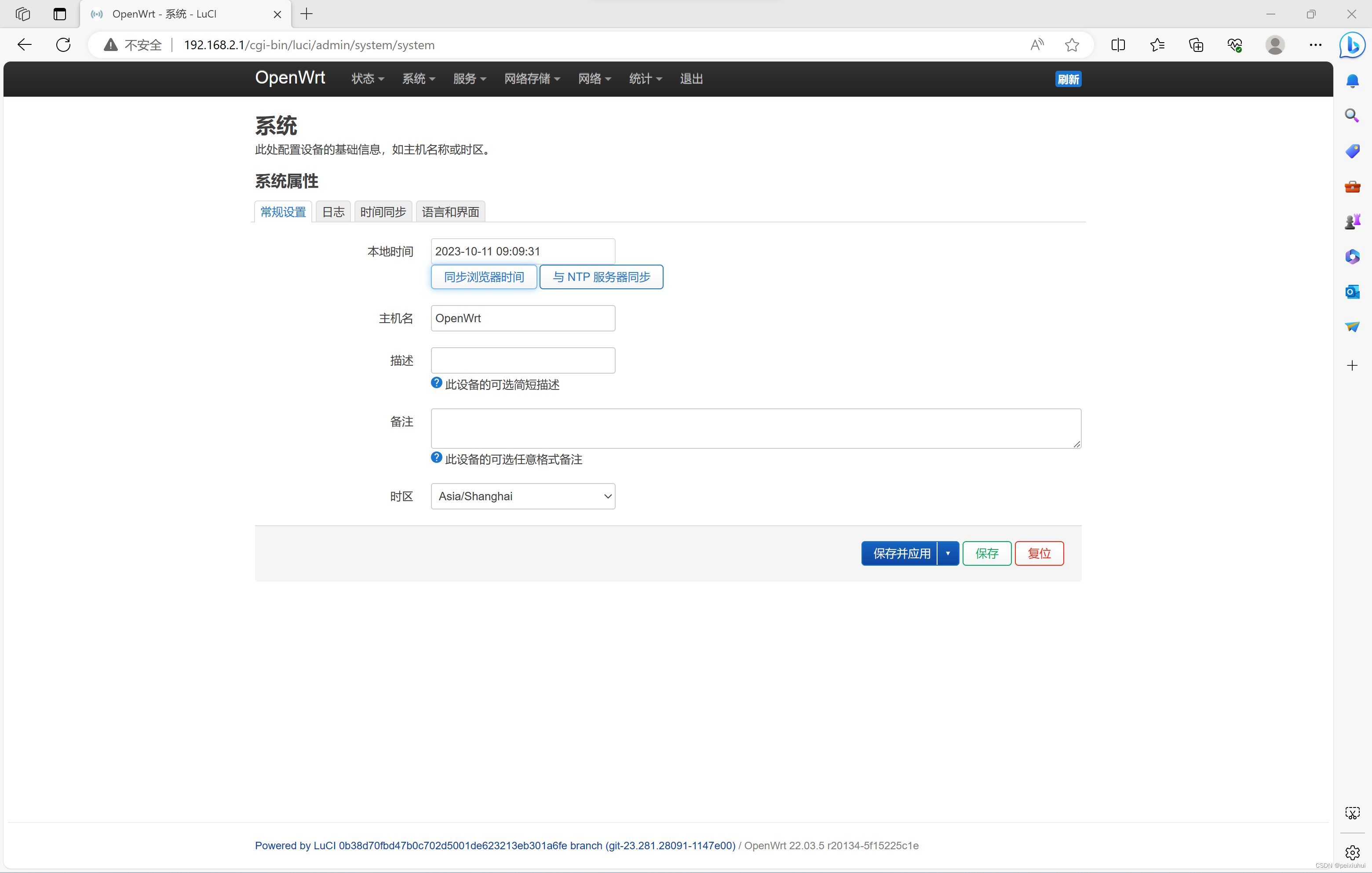Open the browser profile account icon

[1275, 44]
